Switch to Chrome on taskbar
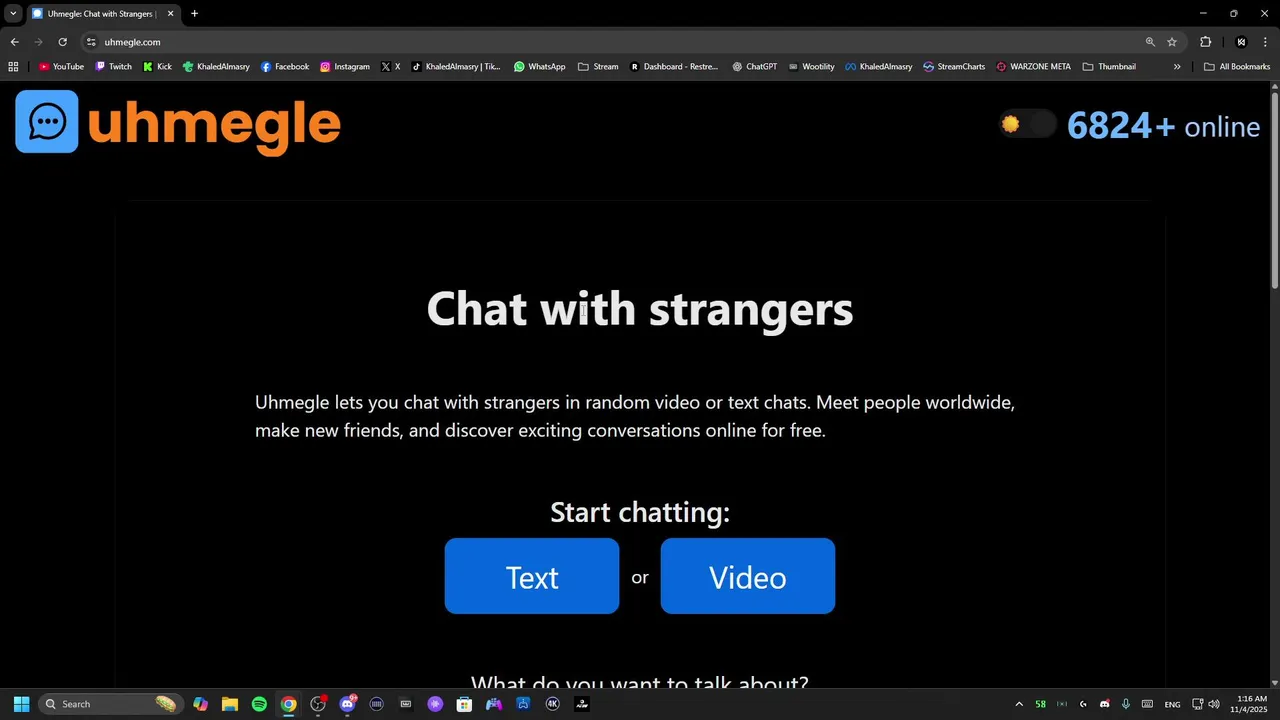 click(288, 704)
